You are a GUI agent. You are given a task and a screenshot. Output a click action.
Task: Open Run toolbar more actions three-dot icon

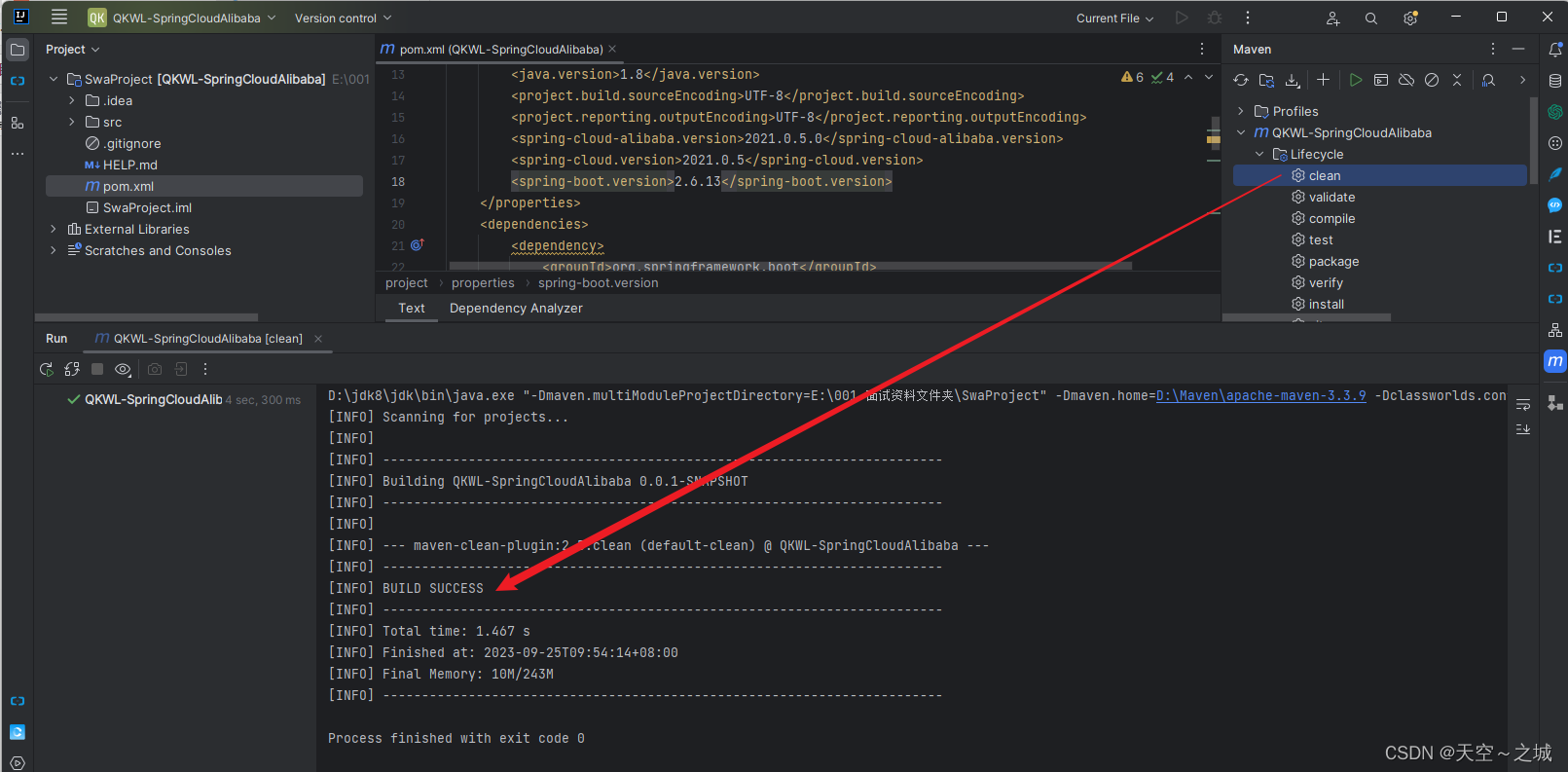(x=205, y=369)
